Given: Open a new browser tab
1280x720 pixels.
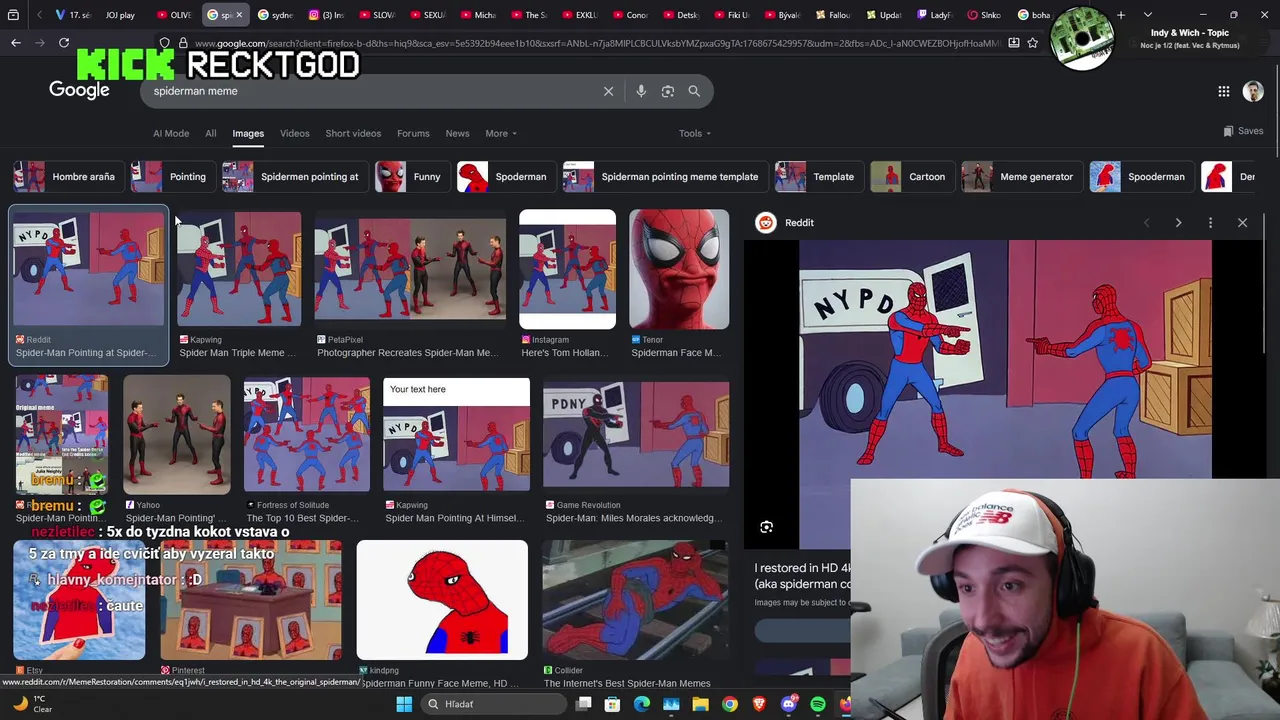Looking at the screenshot, I should [x=1121, y=15].
